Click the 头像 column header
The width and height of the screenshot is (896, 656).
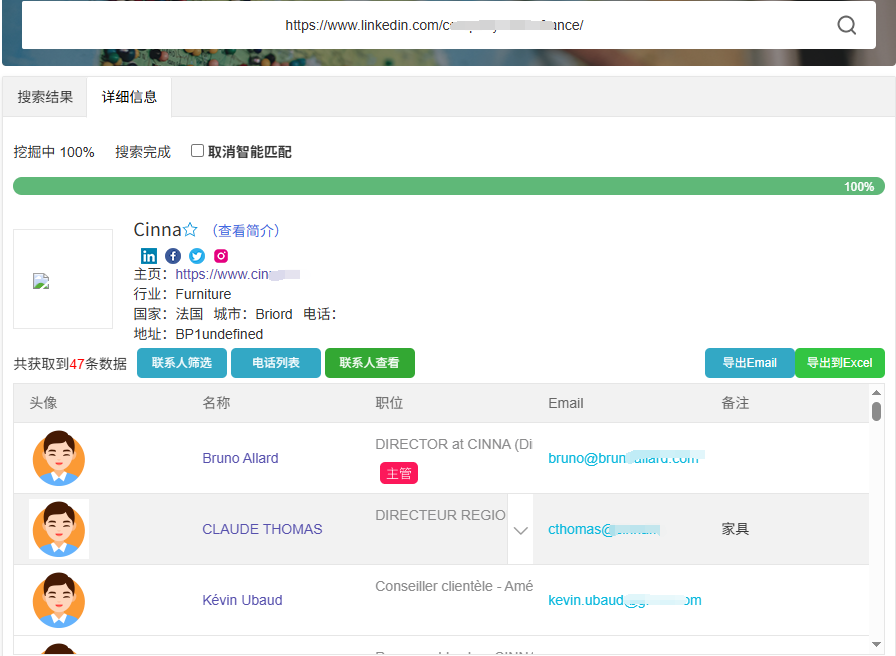point(43,403)
